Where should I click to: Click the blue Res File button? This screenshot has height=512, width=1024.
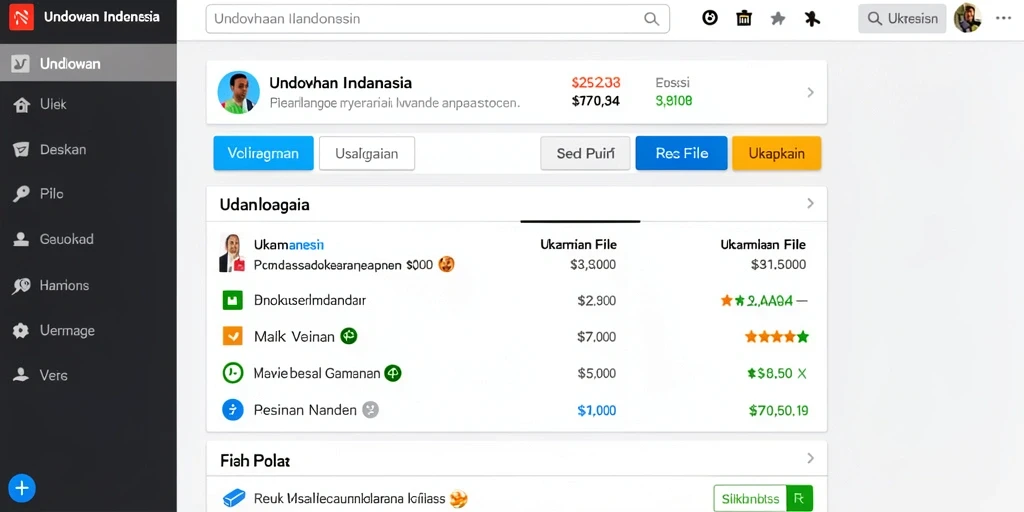[x=681, y=153]
